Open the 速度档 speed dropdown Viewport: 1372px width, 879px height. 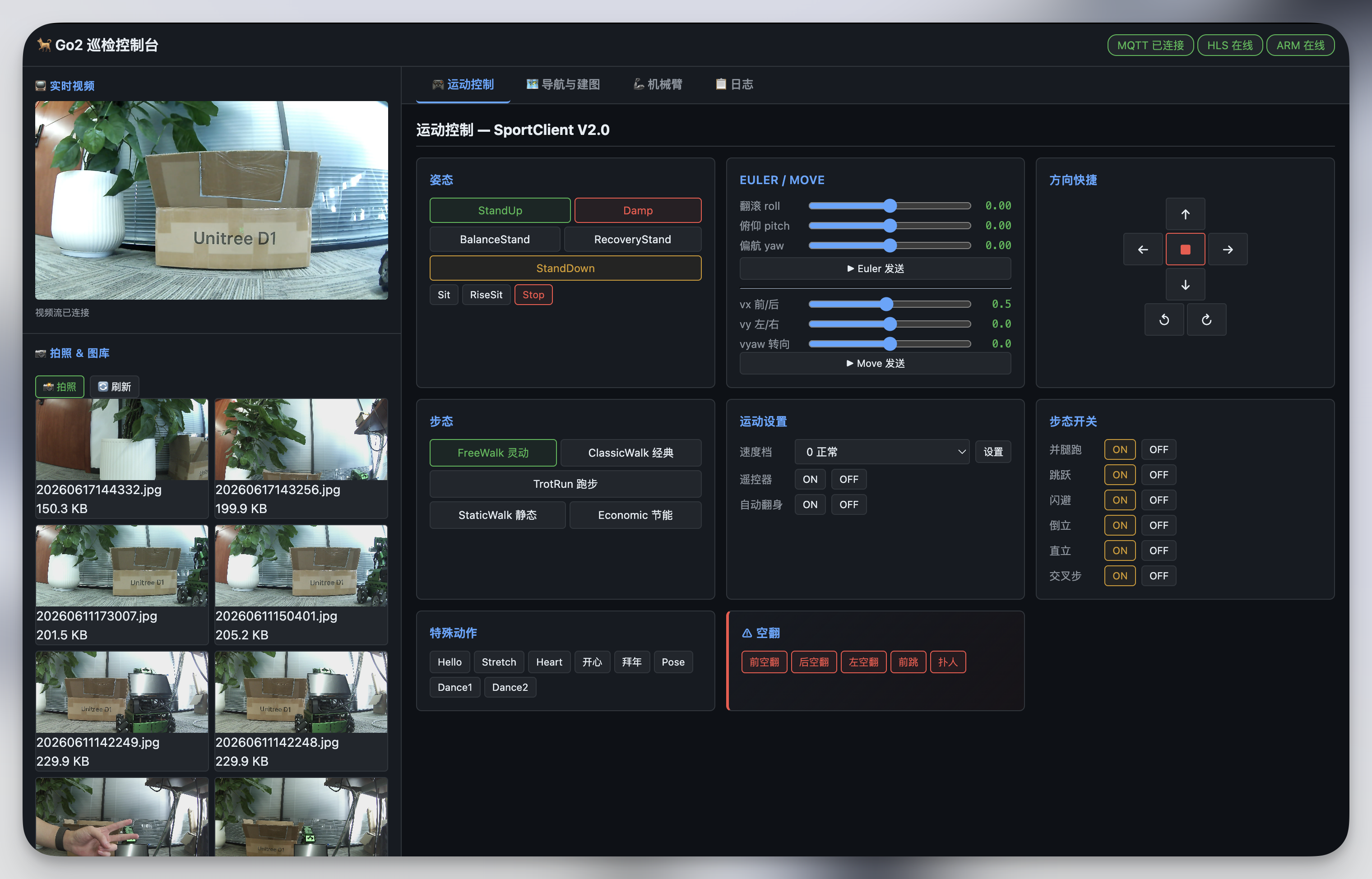882,452
